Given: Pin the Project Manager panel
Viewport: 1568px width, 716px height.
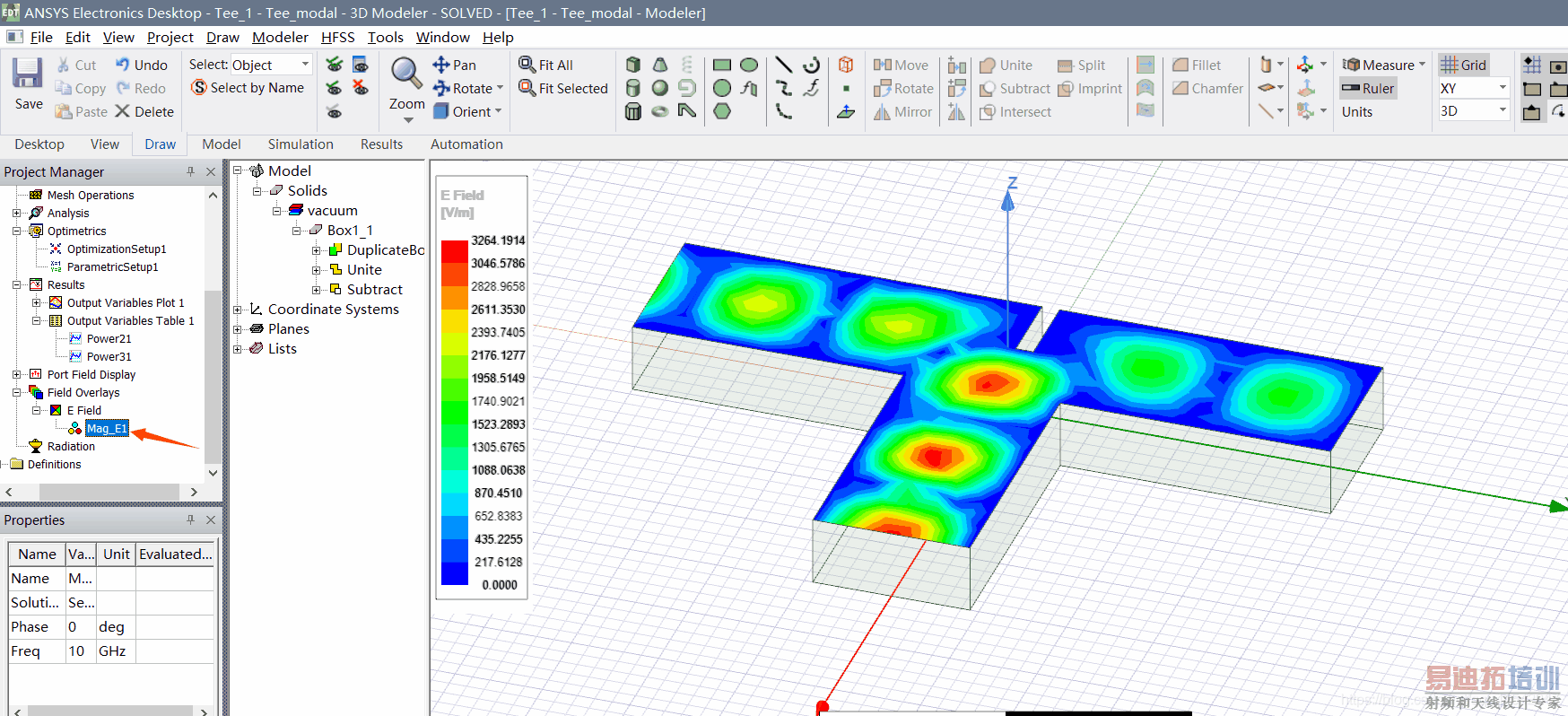Looking at the screenshot, I should (190, 171).
